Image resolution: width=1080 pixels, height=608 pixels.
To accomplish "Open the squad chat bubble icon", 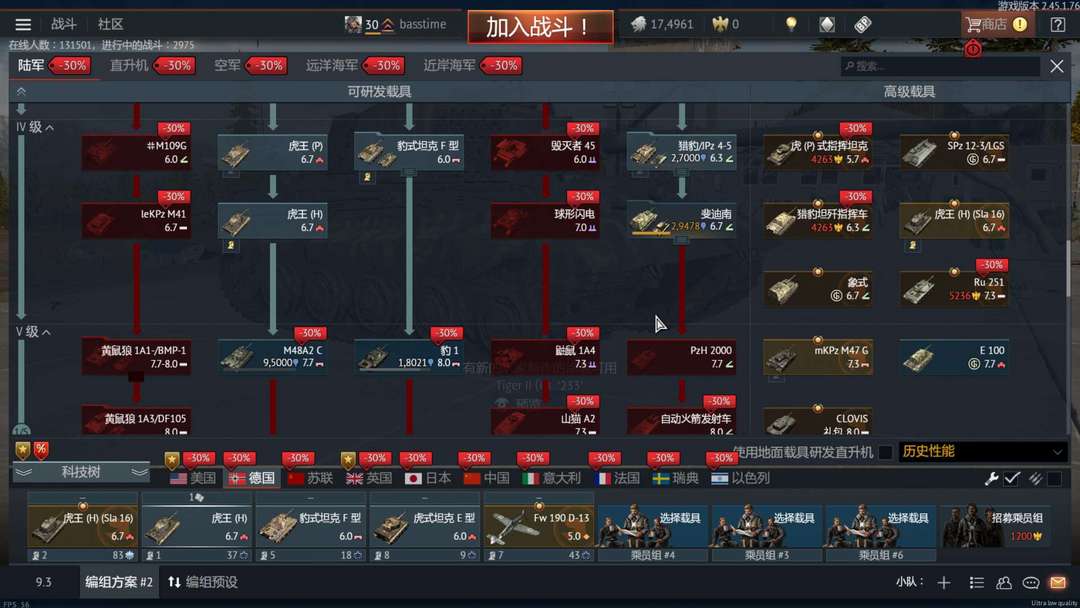I will click(x=1030, y=583).
